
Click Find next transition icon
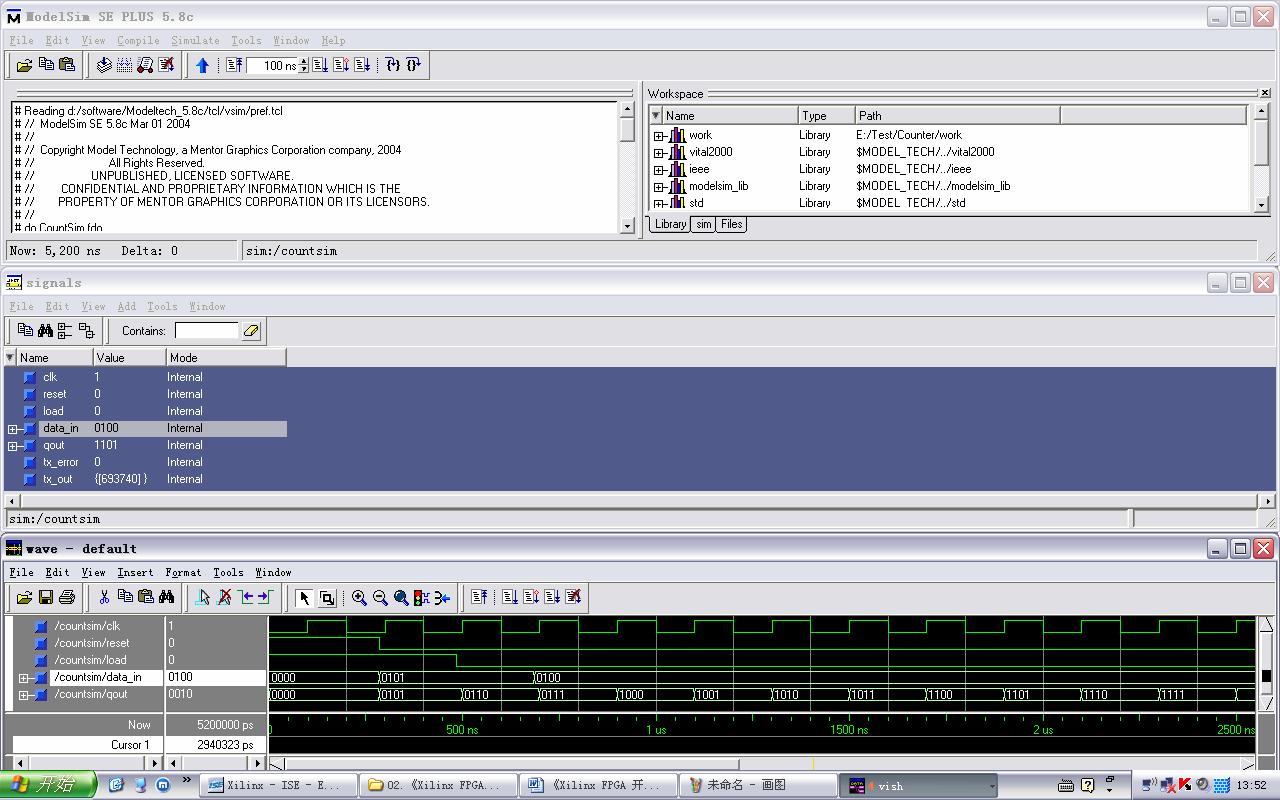[x=265, y=597]
